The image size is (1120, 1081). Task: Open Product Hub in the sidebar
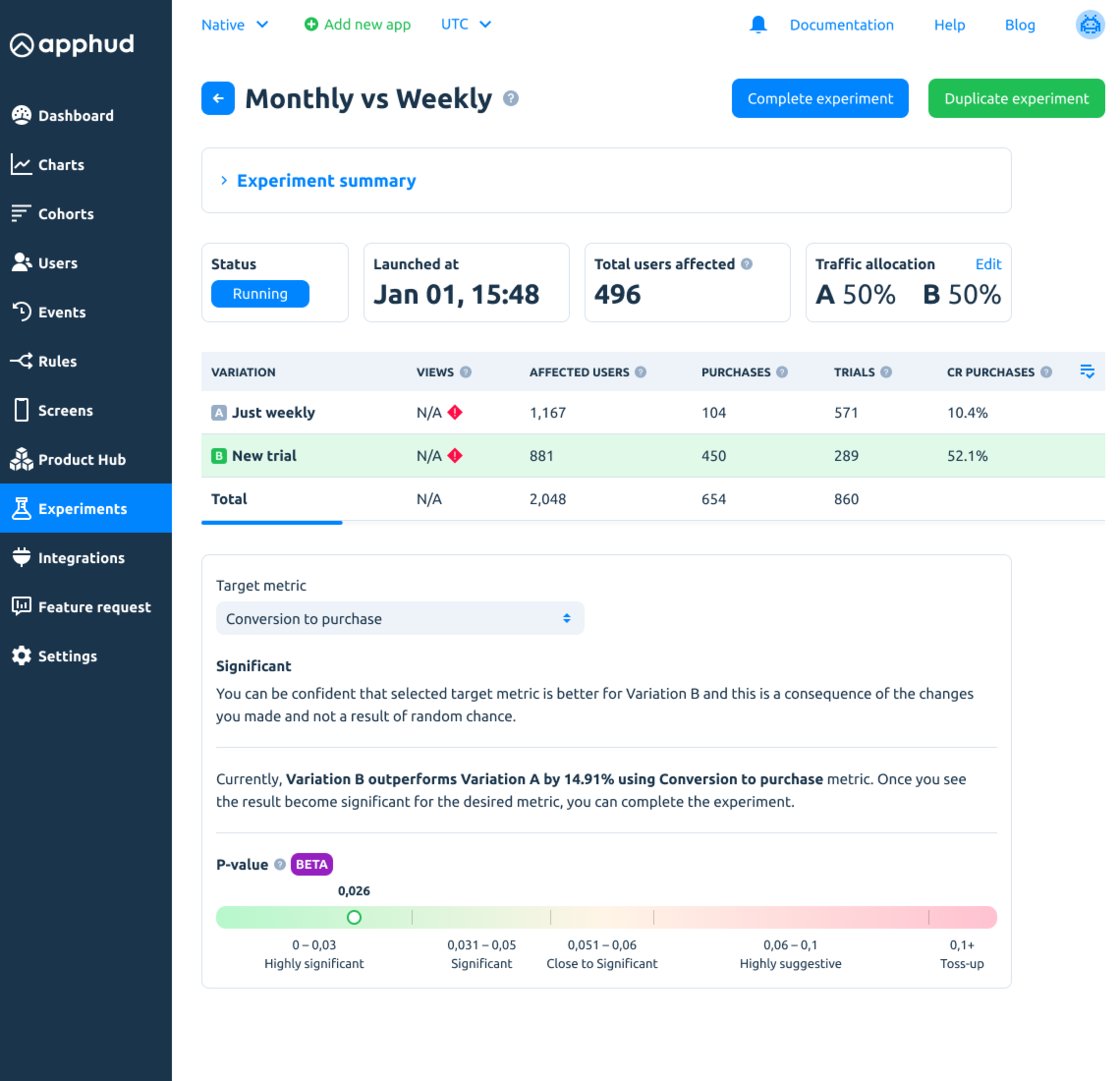[86, 459]
